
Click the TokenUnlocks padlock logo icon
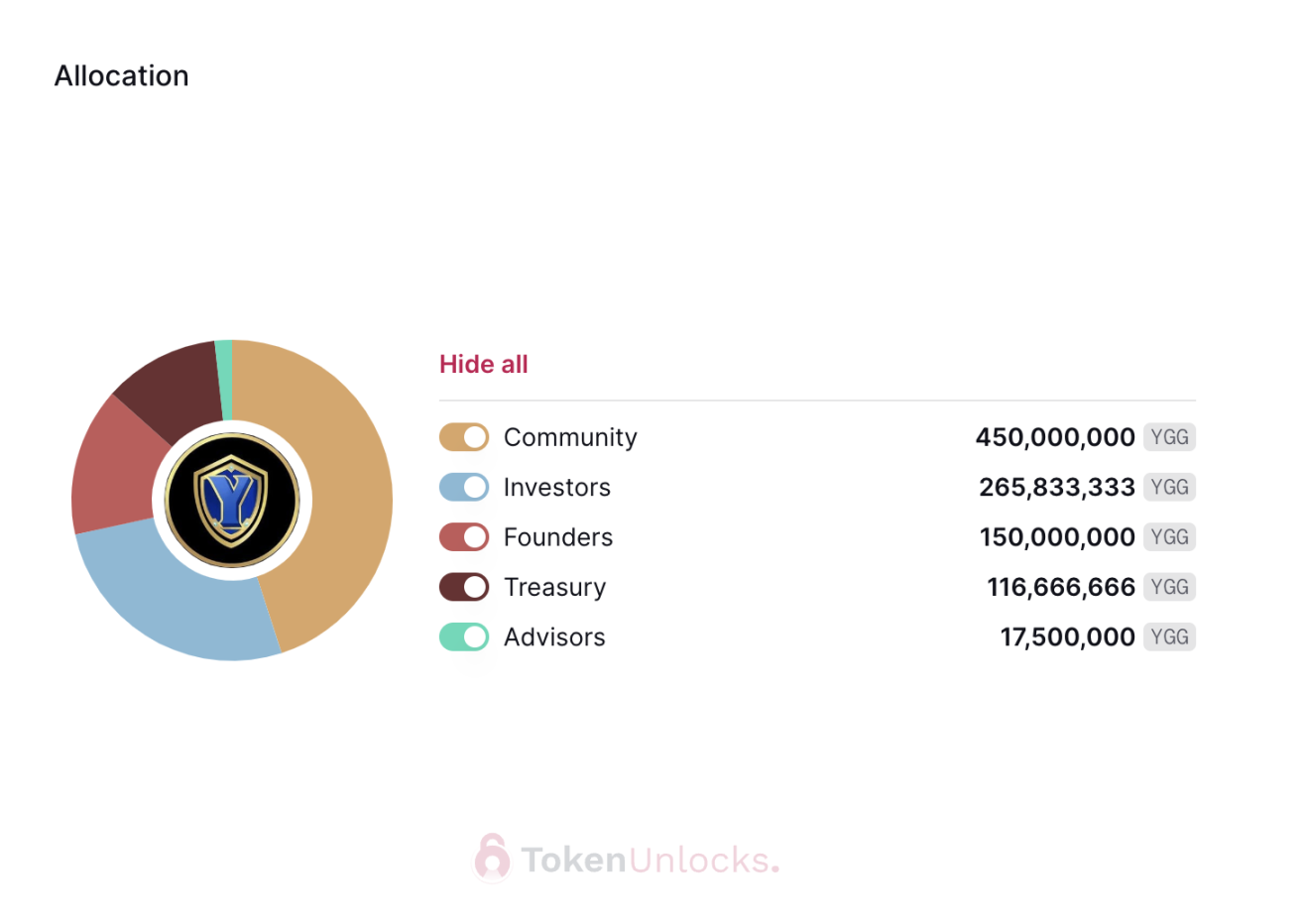[x=492, y=858]
